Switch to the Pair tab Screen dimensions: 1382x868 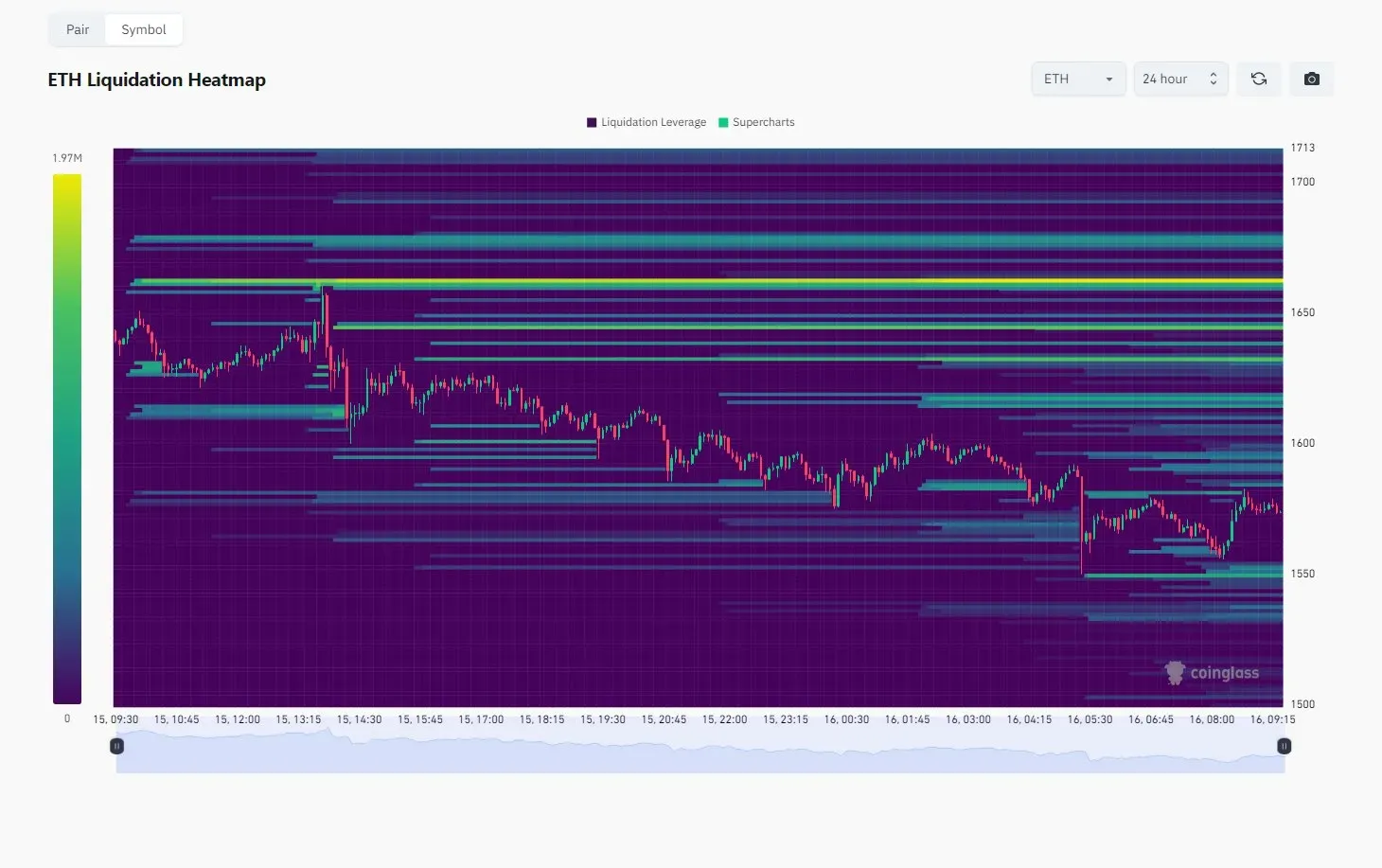(78, 30)
